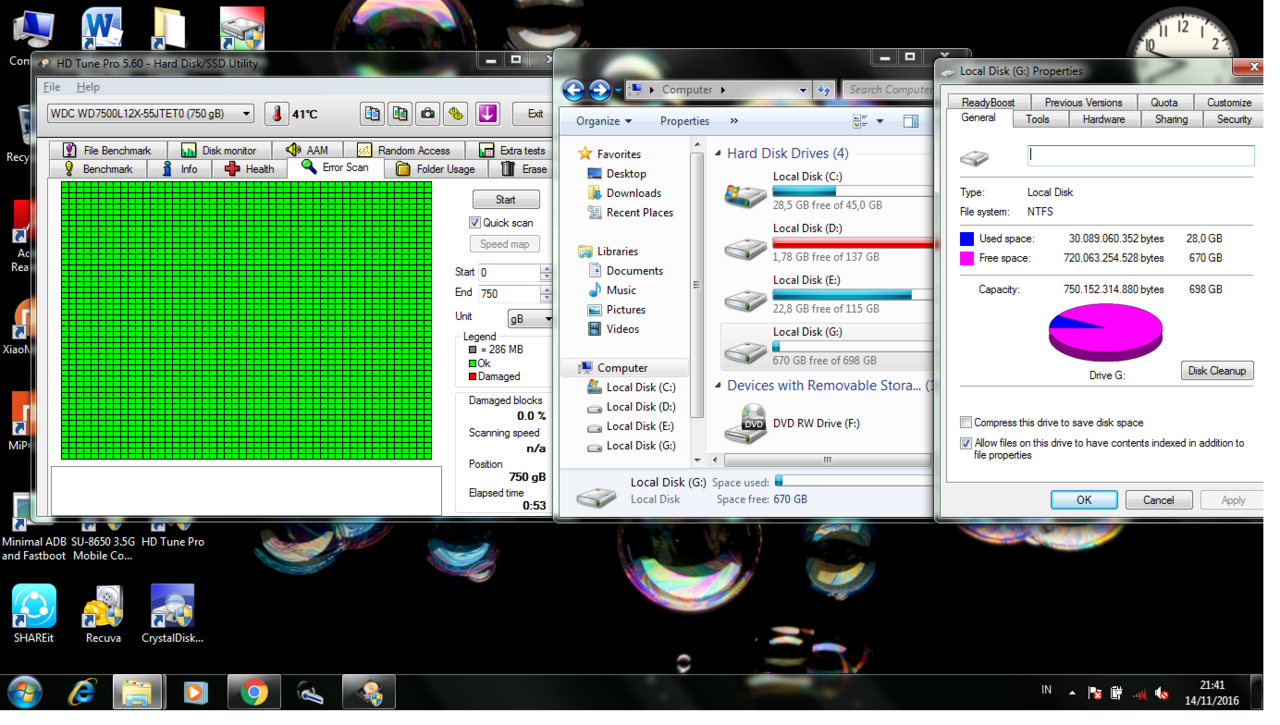Image resolution: width=1280 pixels, height=725 pixels.
Task: Switch to the Benchmark tab
Action: 97,169
